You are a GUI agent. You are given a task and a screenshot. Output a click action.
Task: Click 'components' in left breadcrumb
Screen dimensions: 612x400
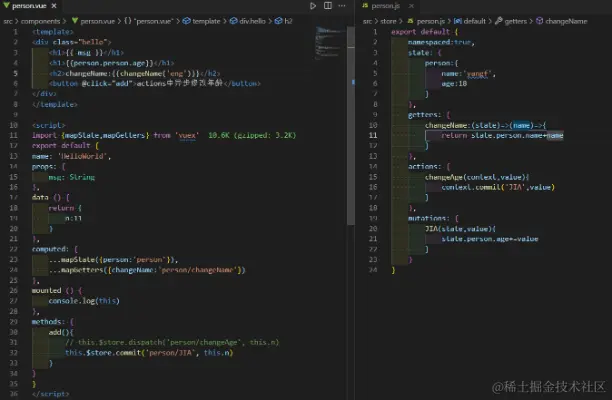coord(40,21)
